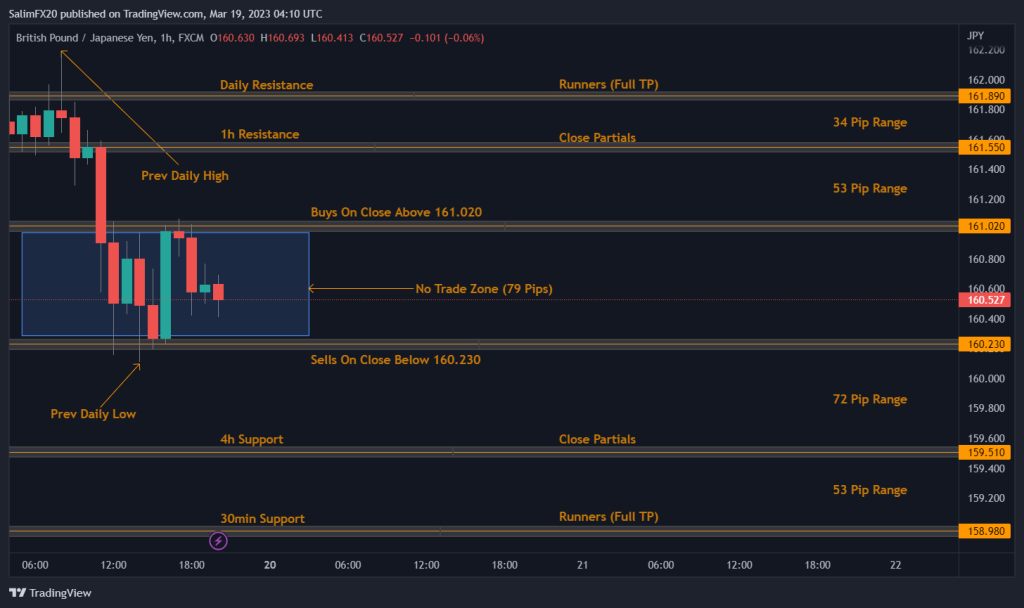Click the 160.230 price axis label
1024x608 pixels.
[x=985, y=344]
